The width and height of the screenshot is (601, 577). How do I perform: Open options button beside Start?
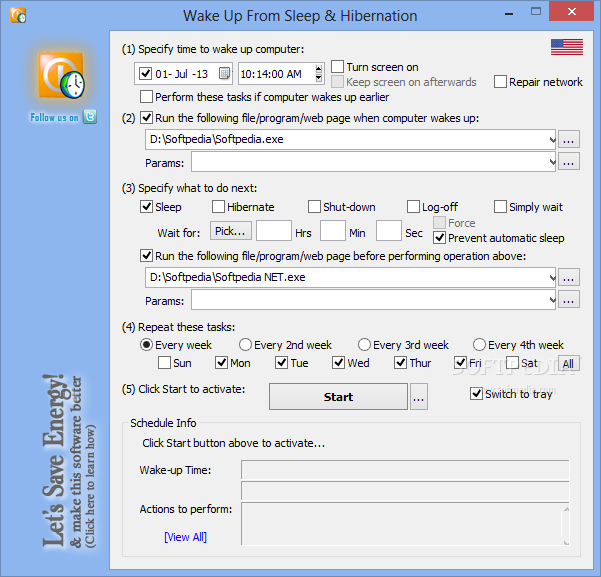(x=419, y=397)
